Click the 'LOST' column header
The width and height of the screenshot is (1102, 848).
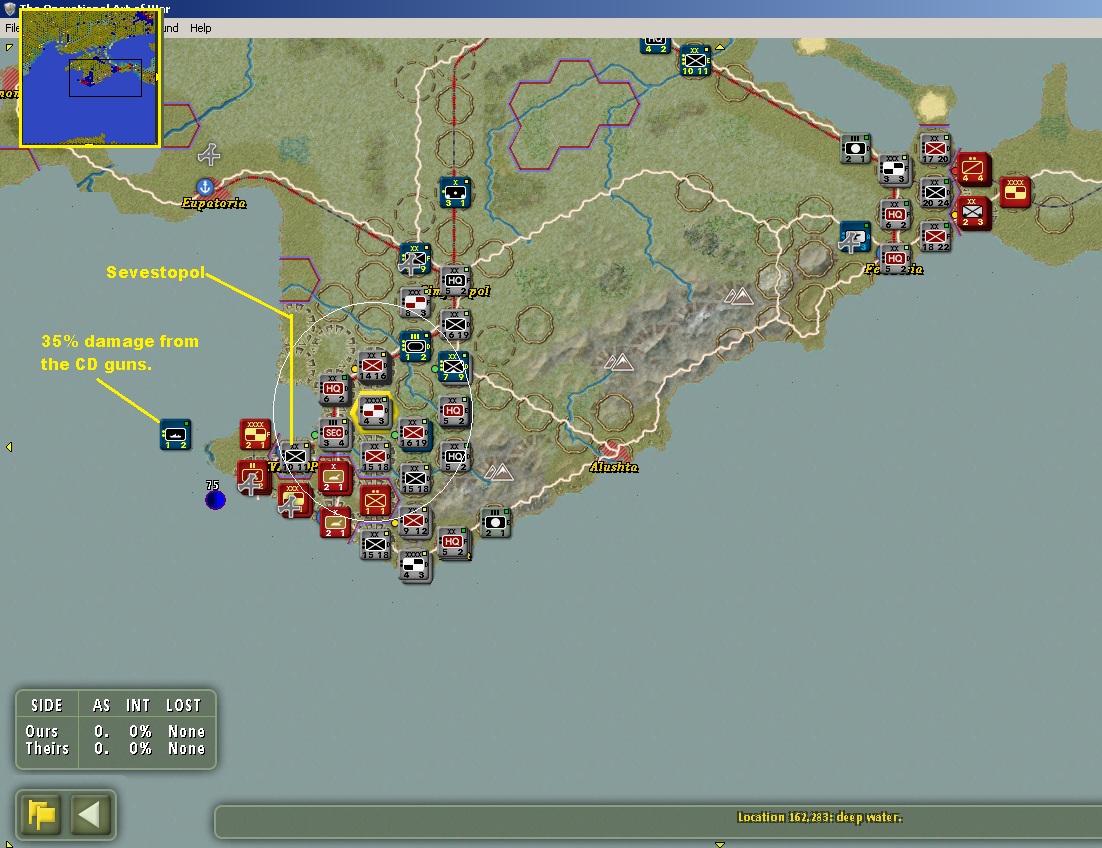183,705
